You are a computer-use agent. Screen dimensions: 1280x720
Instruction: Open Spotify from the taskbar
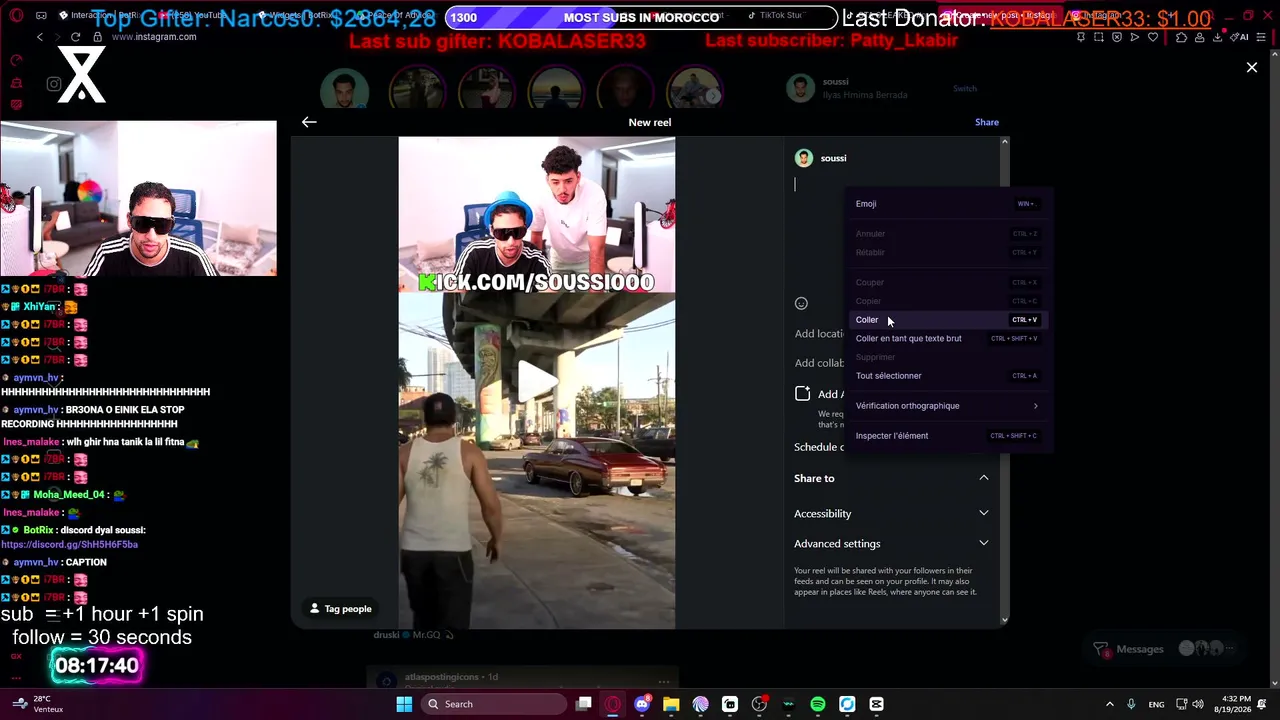(818, 704)
